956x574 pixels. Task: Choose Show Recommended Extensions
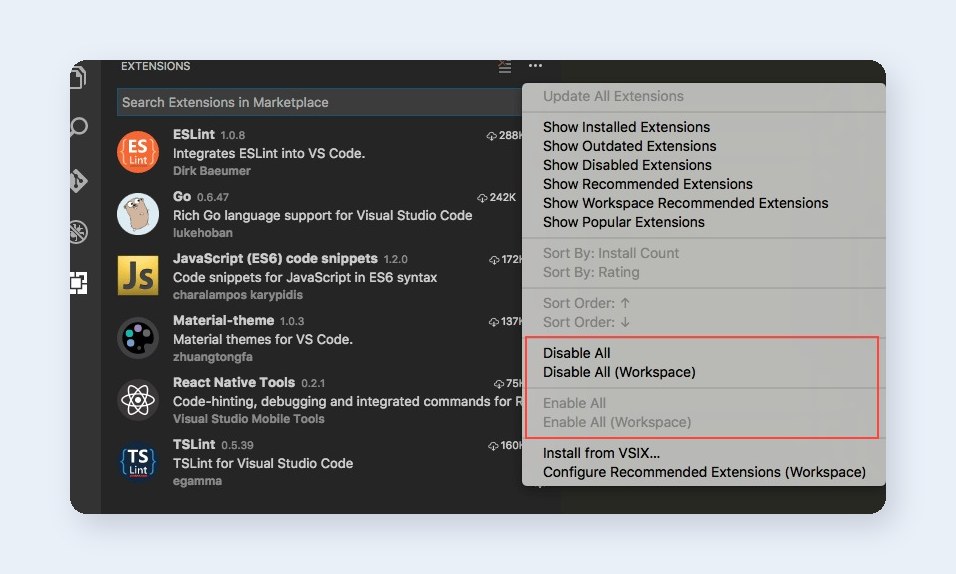(x=647, y=184)
